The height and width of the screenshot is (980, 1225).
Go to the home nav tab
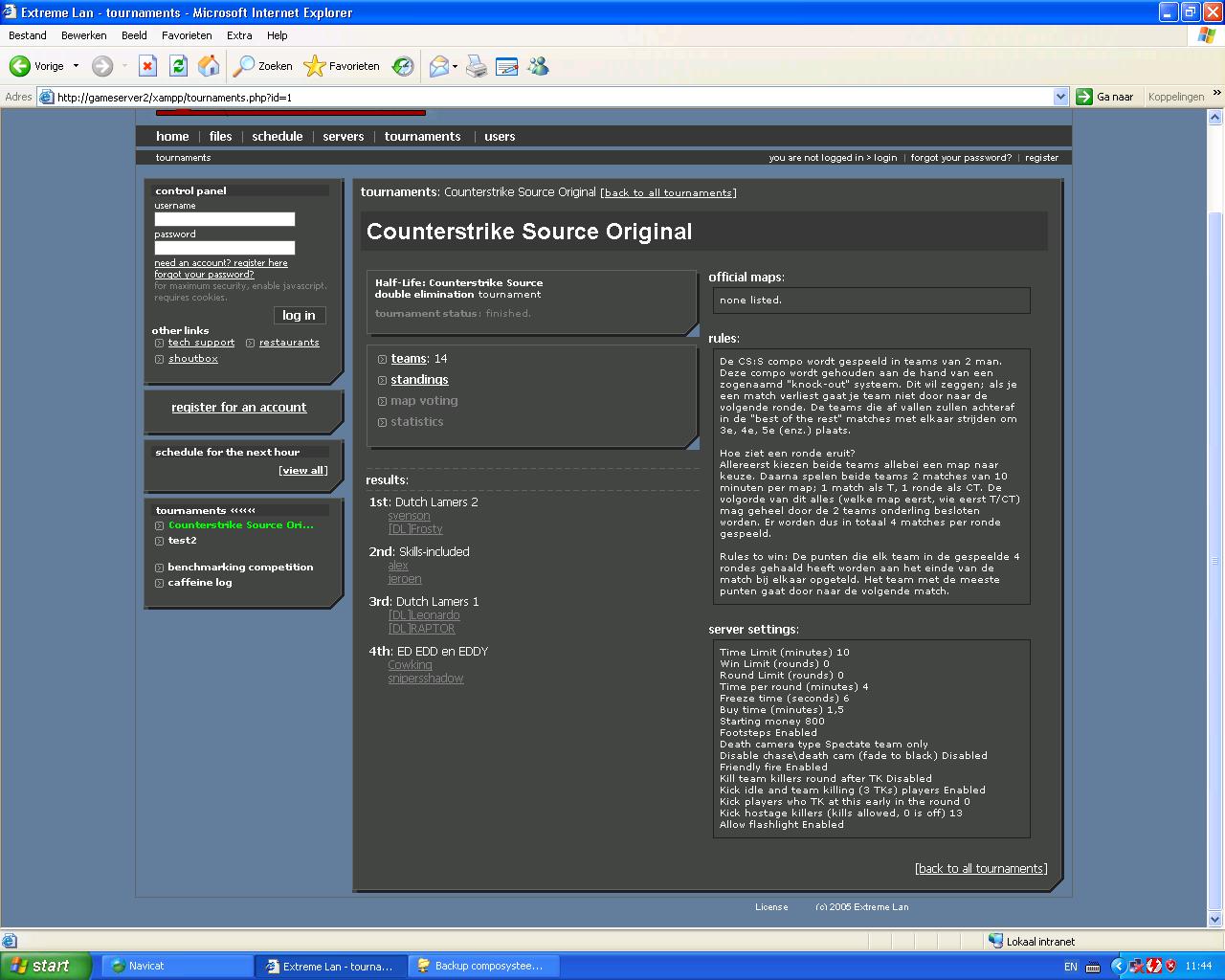click(x=172, y=136)
